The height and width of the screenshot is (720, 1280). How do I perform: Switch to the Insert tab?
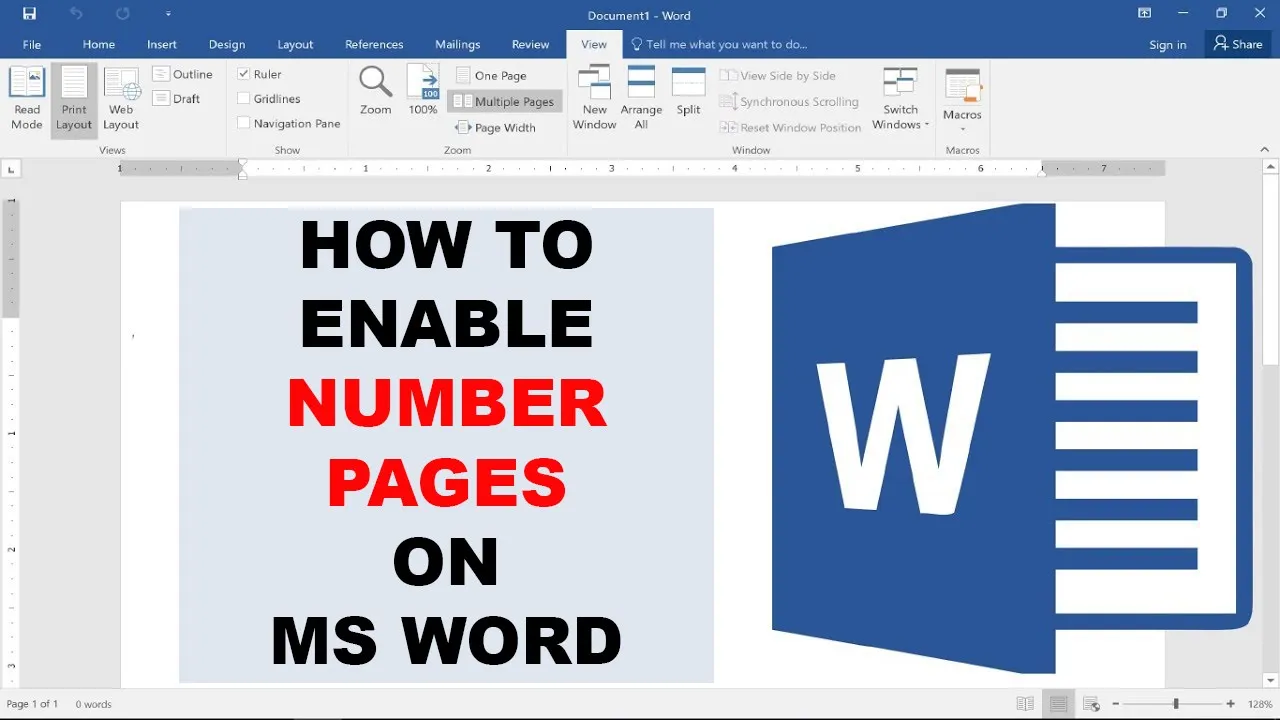click(x=162, y=44)
